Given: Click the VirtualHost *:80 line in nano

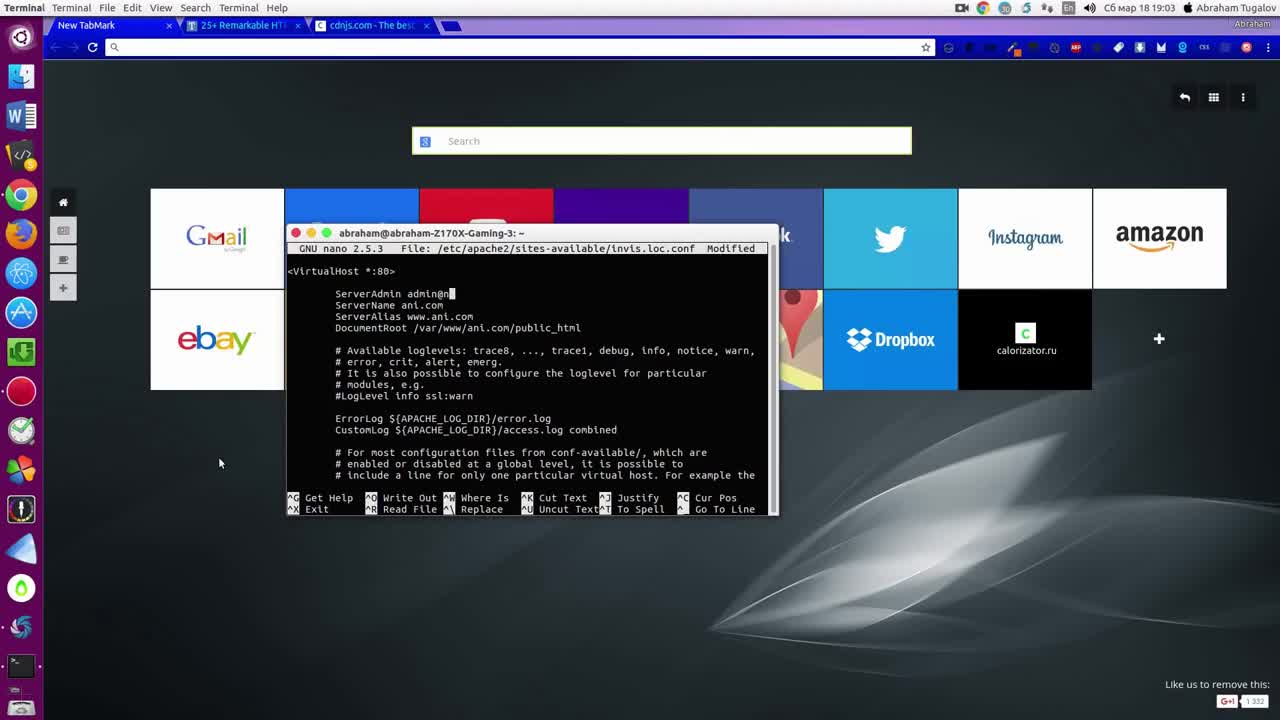Looking at the screenshot, I should (341, 271).
